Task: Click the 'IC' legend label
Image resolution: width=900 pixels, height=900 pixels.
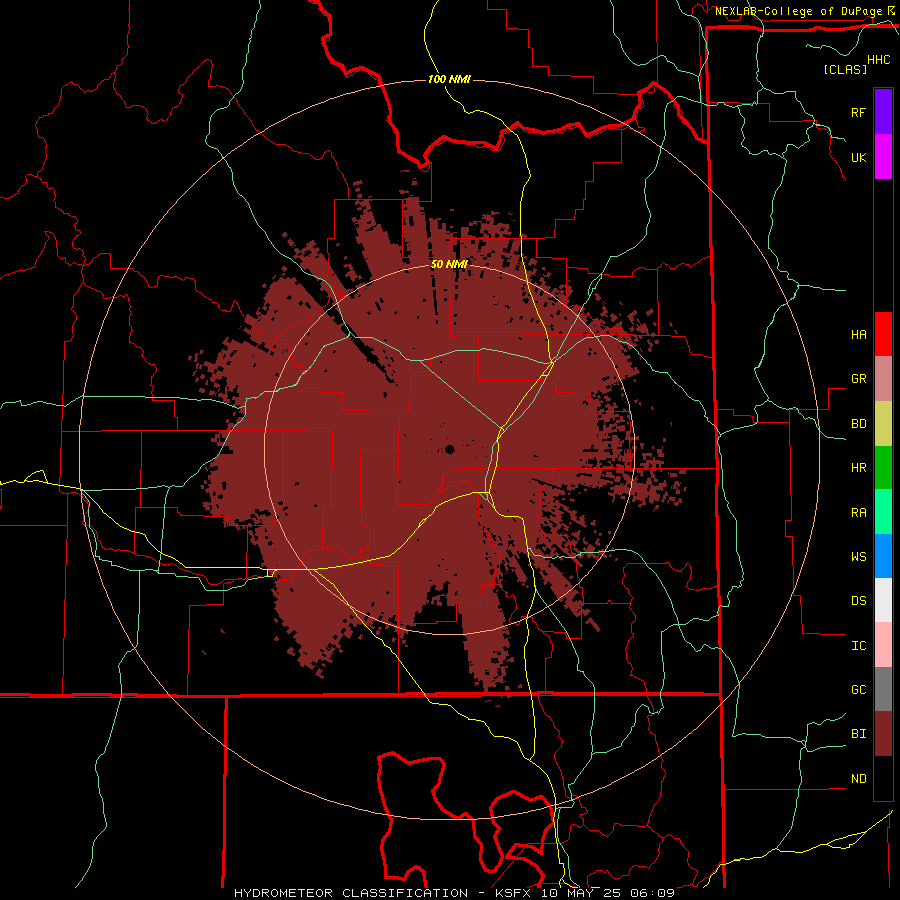Action: click(x=859, y=646)
